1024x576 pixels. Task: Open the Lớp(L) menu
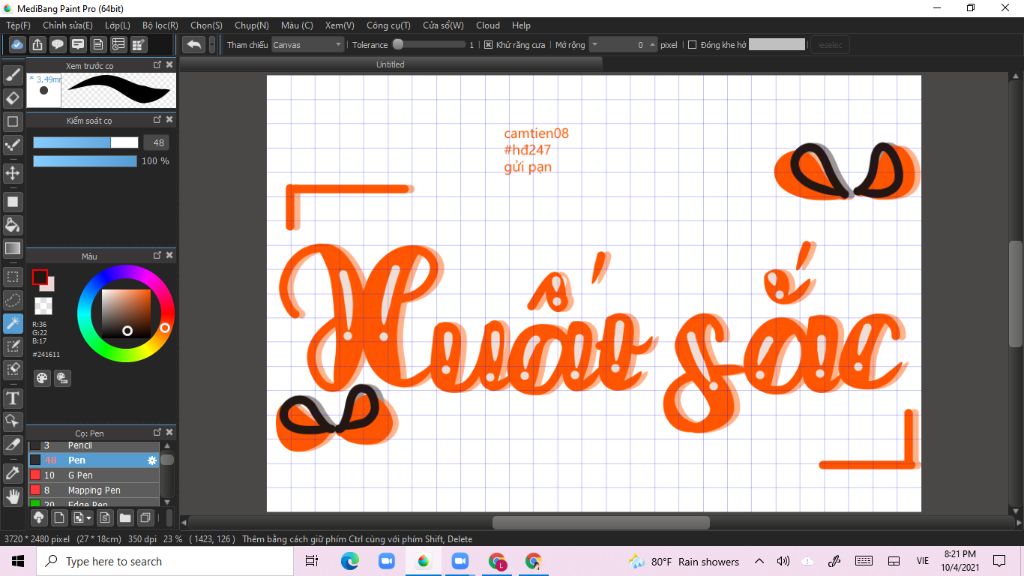pyautogui.click(x=118, y=25)
